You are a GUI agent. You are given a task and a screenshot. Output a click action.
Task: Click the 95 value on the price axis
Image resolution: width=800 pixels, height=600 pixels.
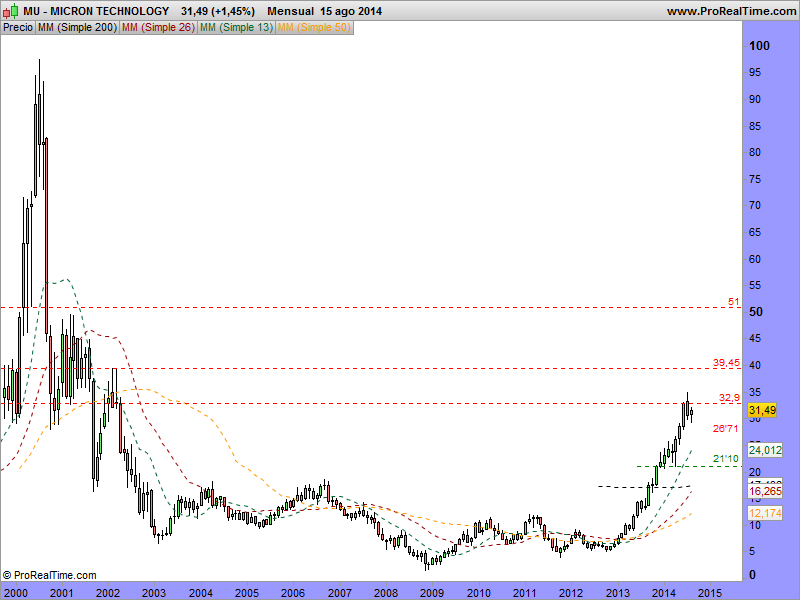(x=755, y=72)
